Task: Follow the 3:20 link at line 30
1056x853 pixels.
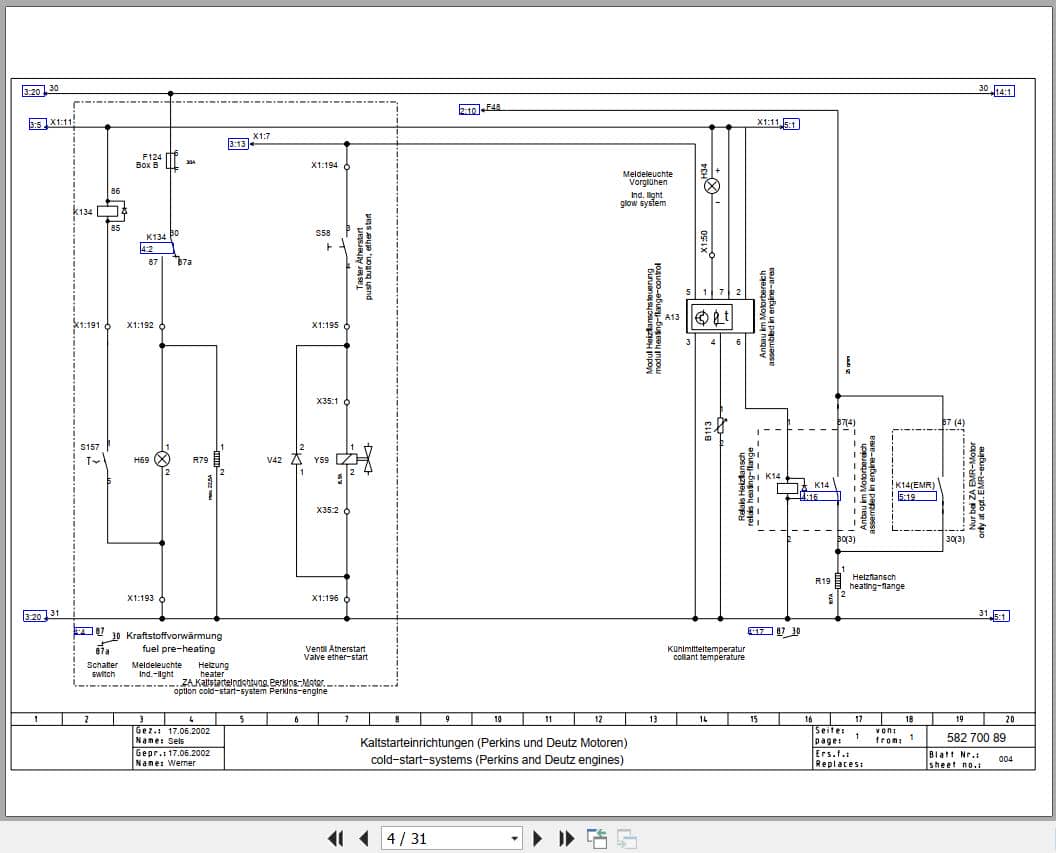Action: pos(32,92)
